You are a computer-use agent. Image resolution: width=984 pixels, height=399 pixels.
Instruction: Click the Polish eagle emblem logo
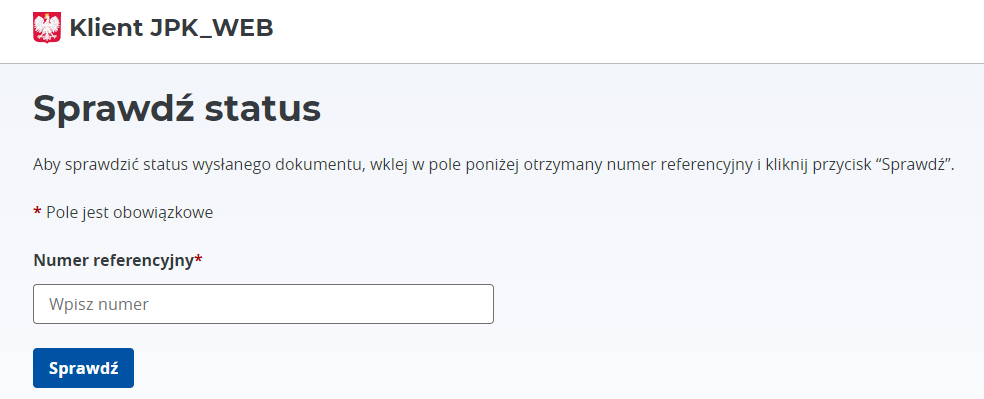pyautogui.click(x=46, y=28)
